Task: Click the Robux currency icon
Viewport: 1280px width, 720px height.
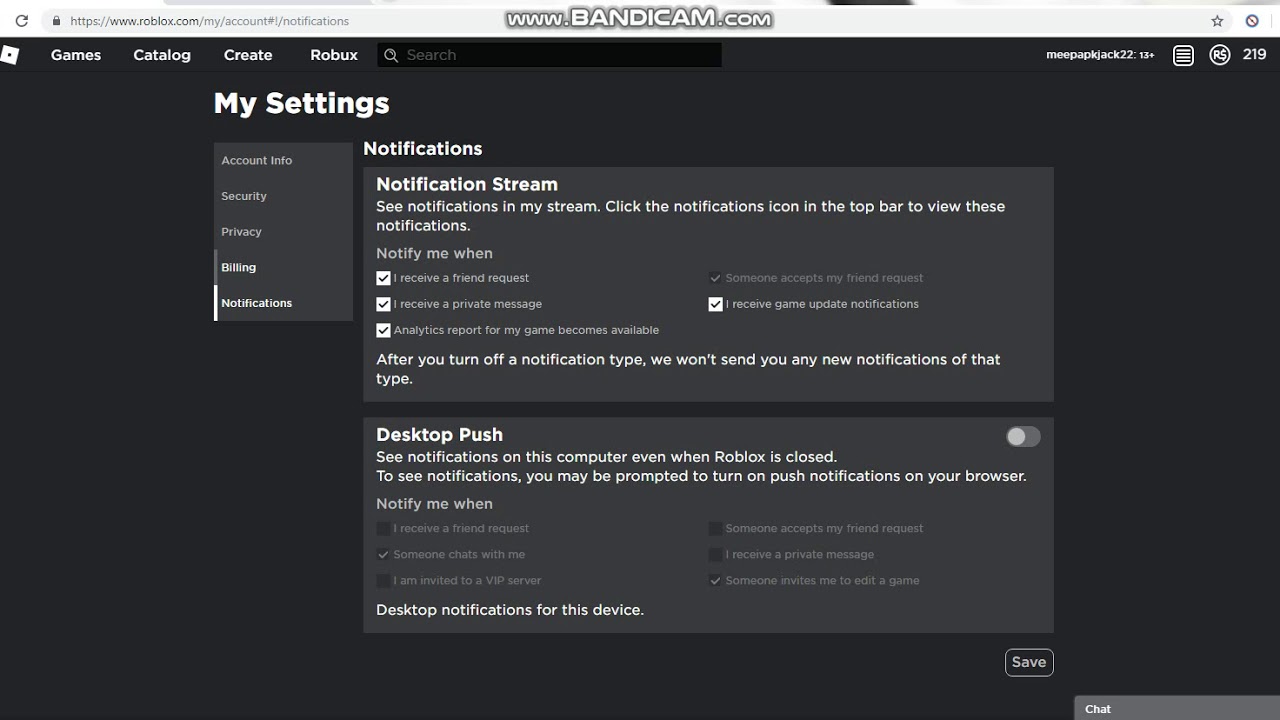Action: click(1219, 56)
